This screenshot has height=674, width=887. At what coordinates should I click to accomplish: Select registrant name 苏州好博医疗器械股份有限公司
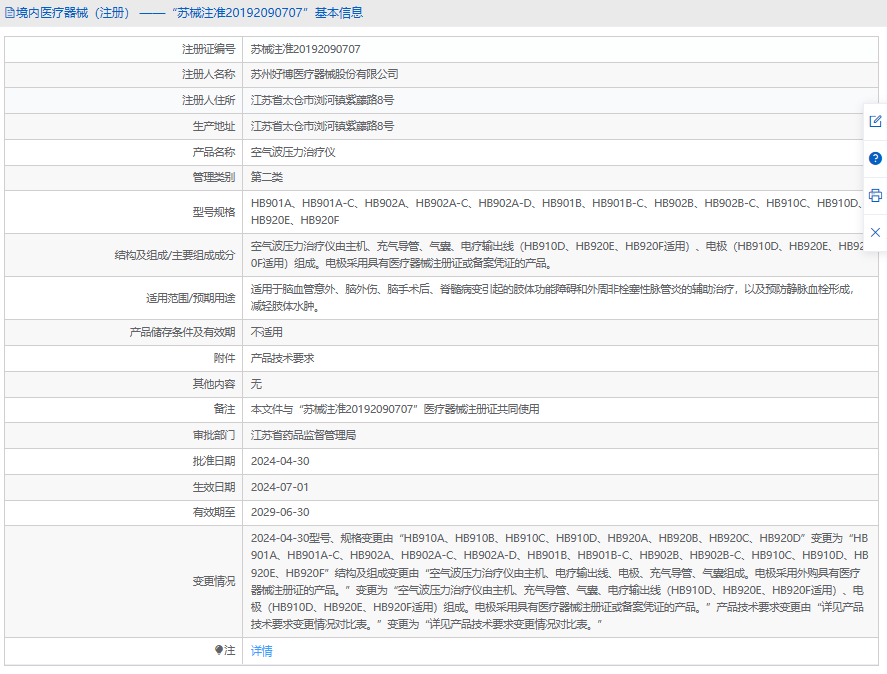coord(324,74)
